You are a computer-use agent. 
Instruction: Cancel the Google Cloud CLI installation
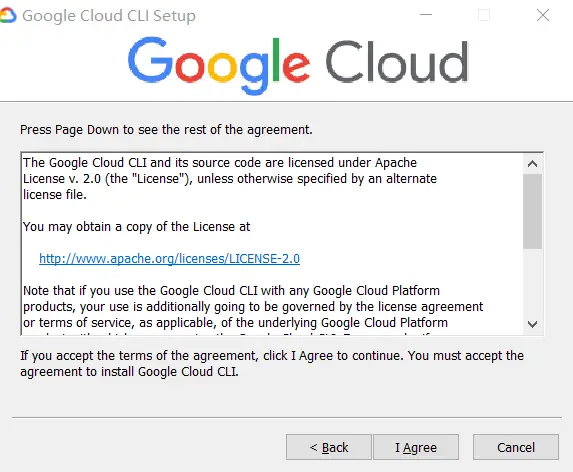[x=516, y=447]
